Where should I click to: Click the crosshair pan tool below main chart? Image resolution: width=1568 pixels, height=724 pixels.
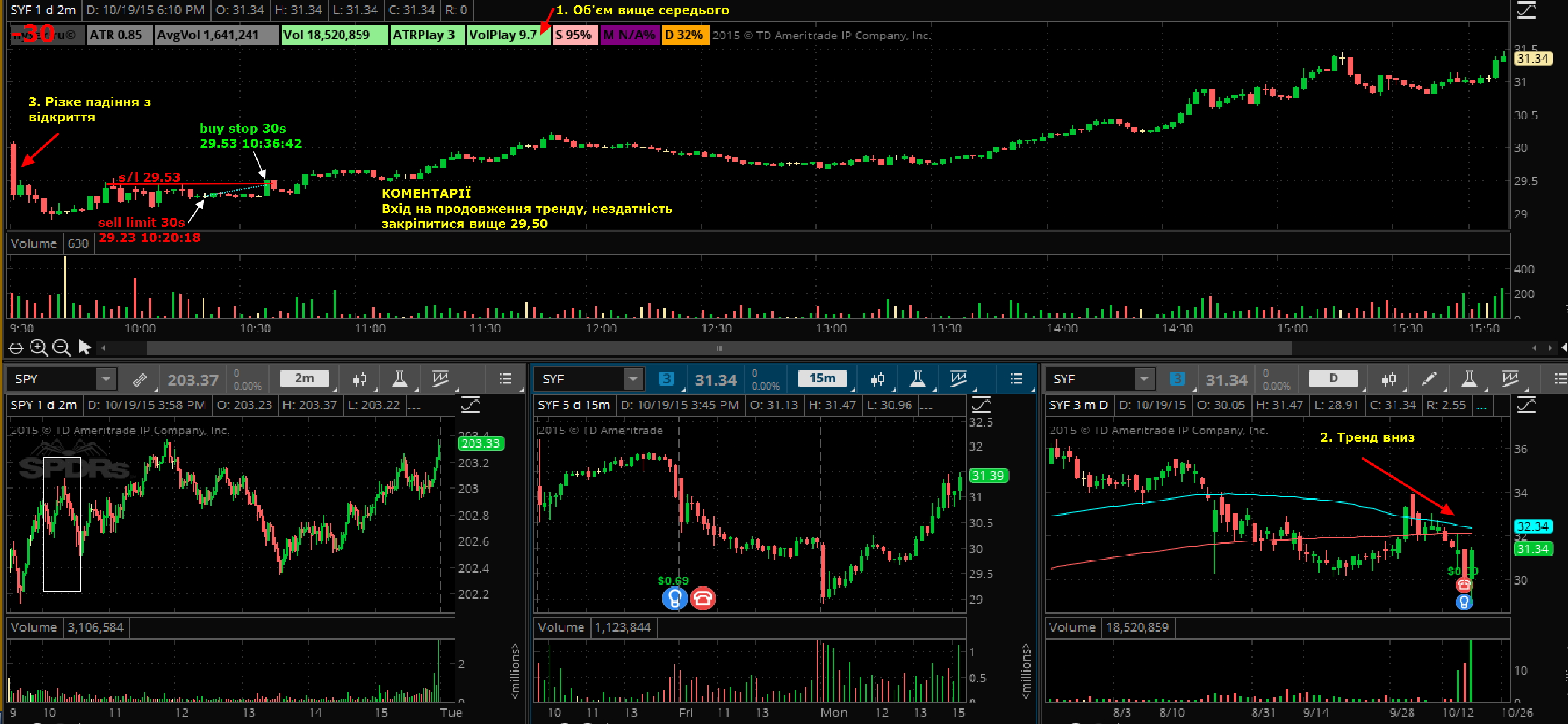[x=16, y=348]
